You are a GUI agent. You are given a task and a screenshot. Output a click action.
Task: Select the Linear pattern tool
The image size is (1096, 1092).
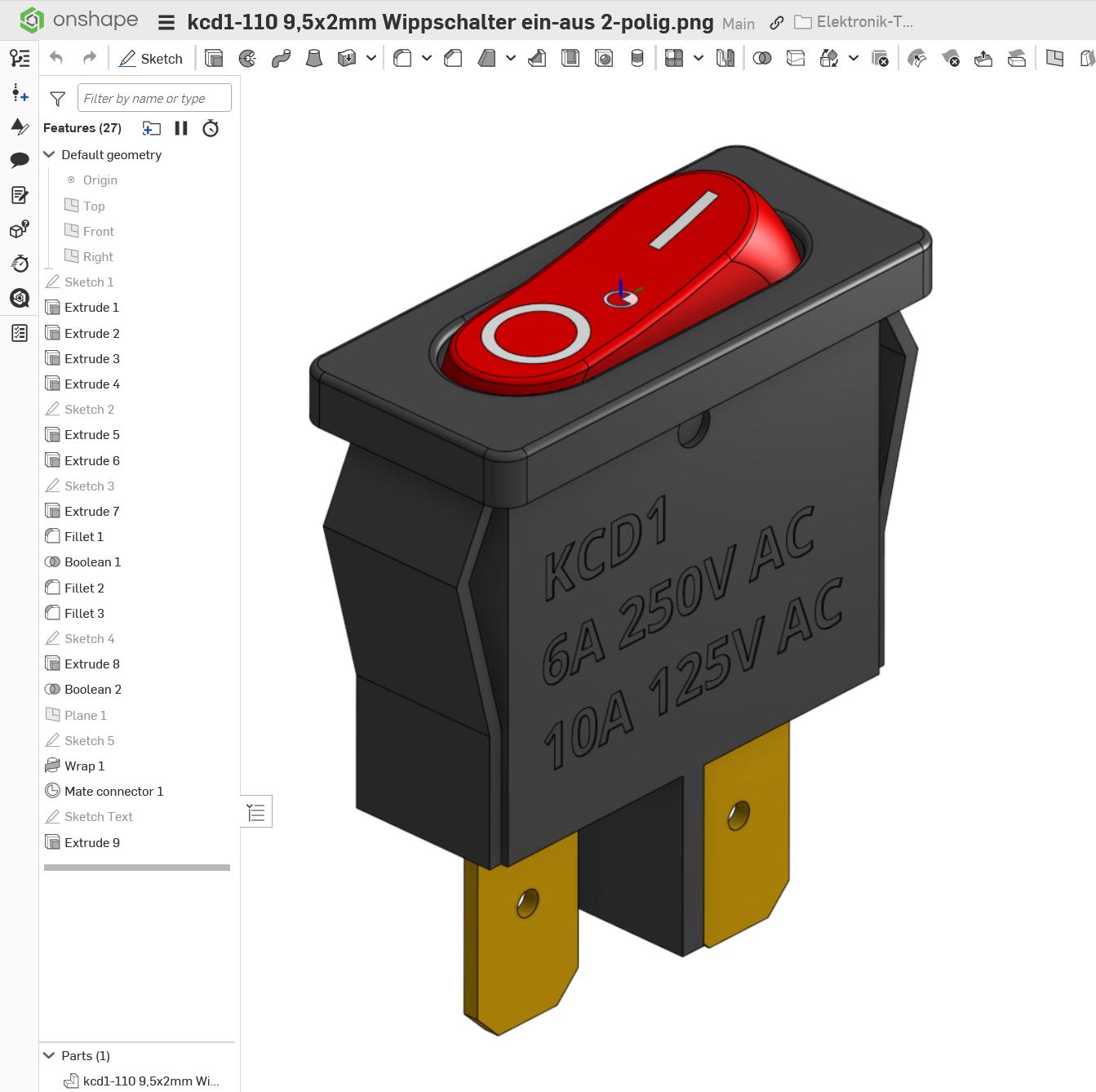coord(674,58)
